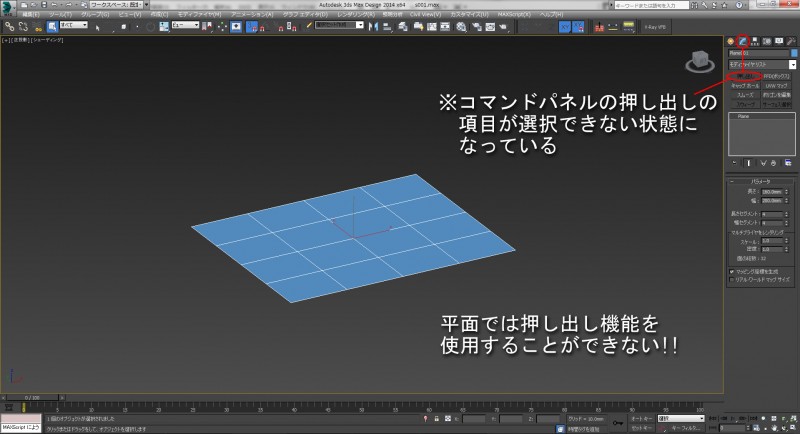Screen dimensions: 800x434
Task: Open the Modifier List dropdown
Action: [761, 64]
